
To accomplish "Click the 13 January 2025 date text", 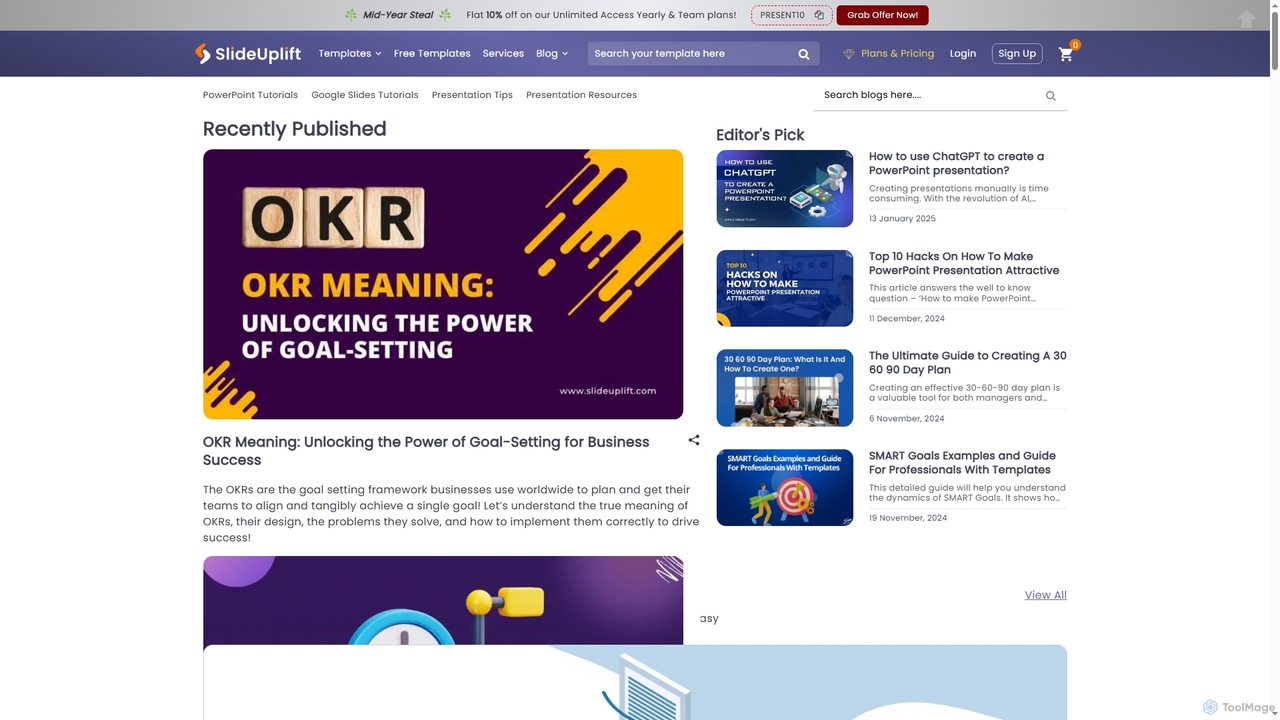I will (902, 219).
